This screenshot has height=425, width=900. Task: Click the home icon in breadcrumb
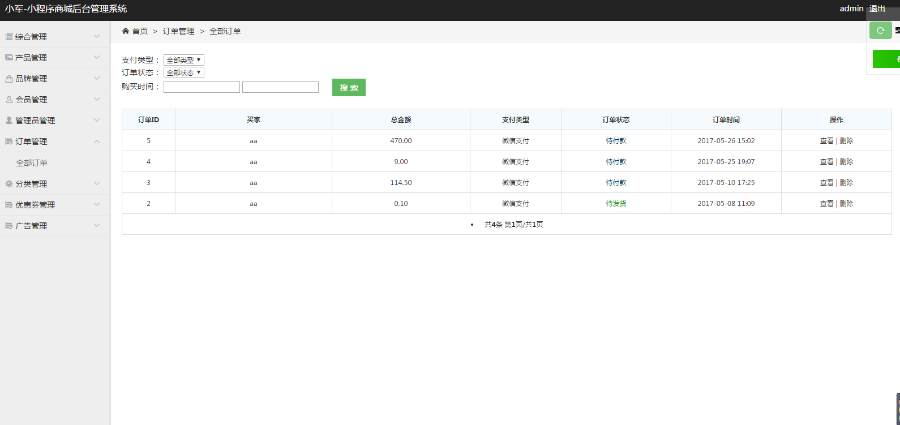(x=125, y=31)
